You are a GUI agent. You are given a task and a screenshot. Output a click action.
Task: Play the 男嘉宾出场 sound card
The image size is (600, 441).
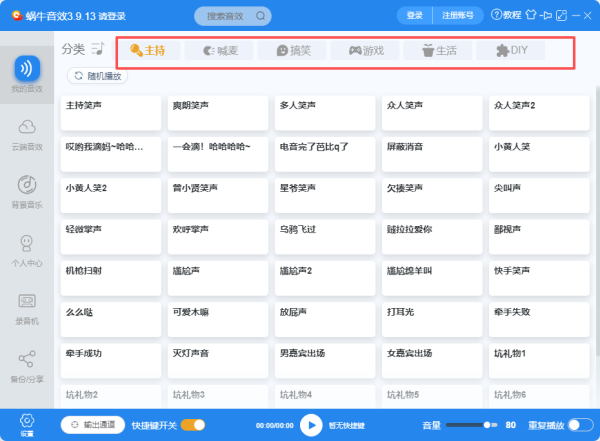tap(325, 361)
